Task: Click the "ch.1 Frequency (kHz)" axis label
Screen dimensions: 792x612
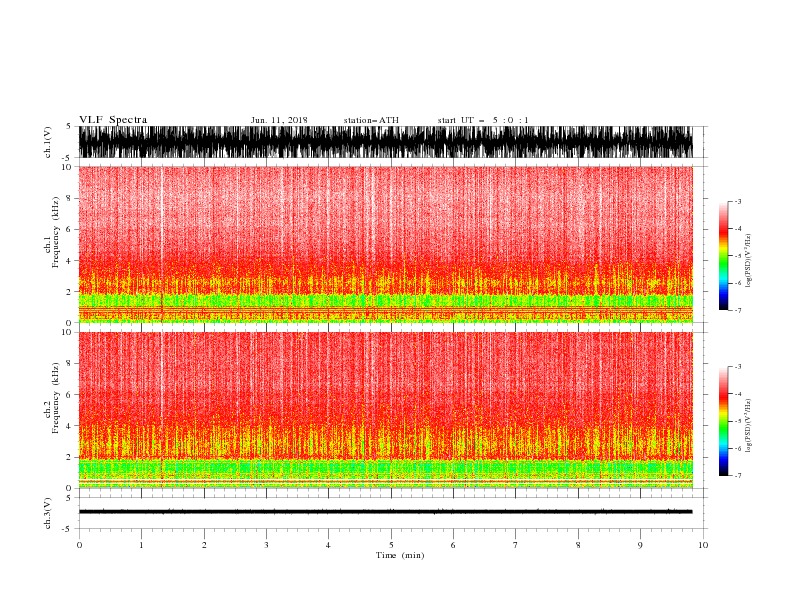Action: [x=51, y=232]
